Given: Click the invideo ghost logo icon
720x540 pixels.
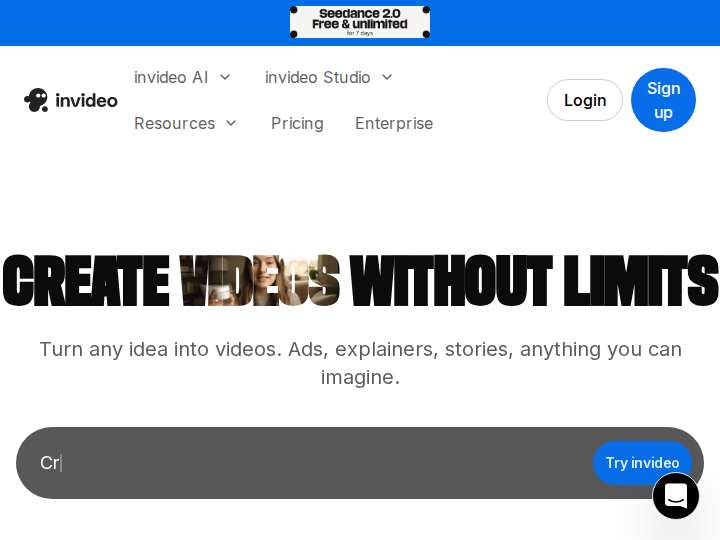Looking at the screenshot, I should click(x=36, y=100).
